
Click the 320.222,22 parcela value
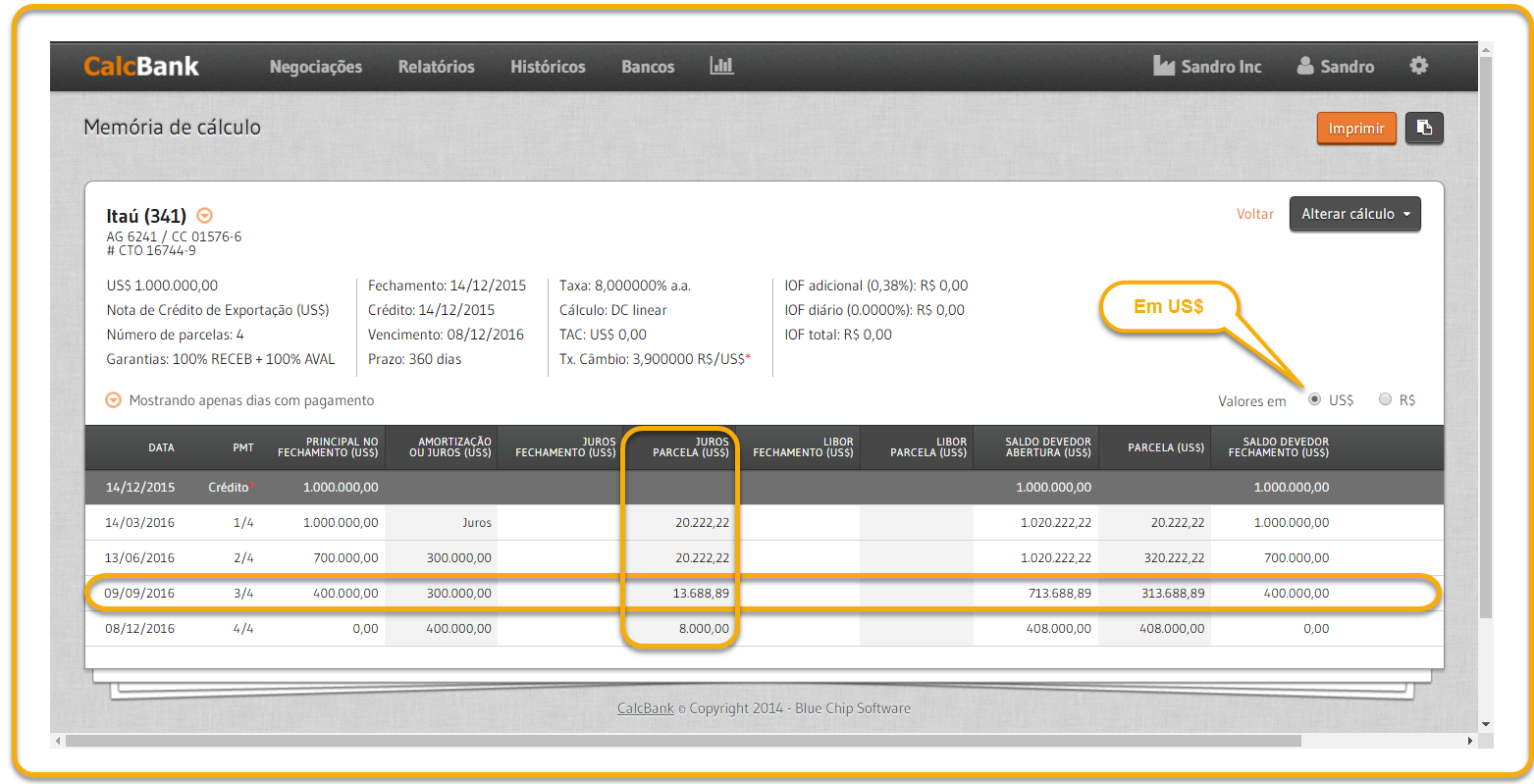pos(1173,558)
